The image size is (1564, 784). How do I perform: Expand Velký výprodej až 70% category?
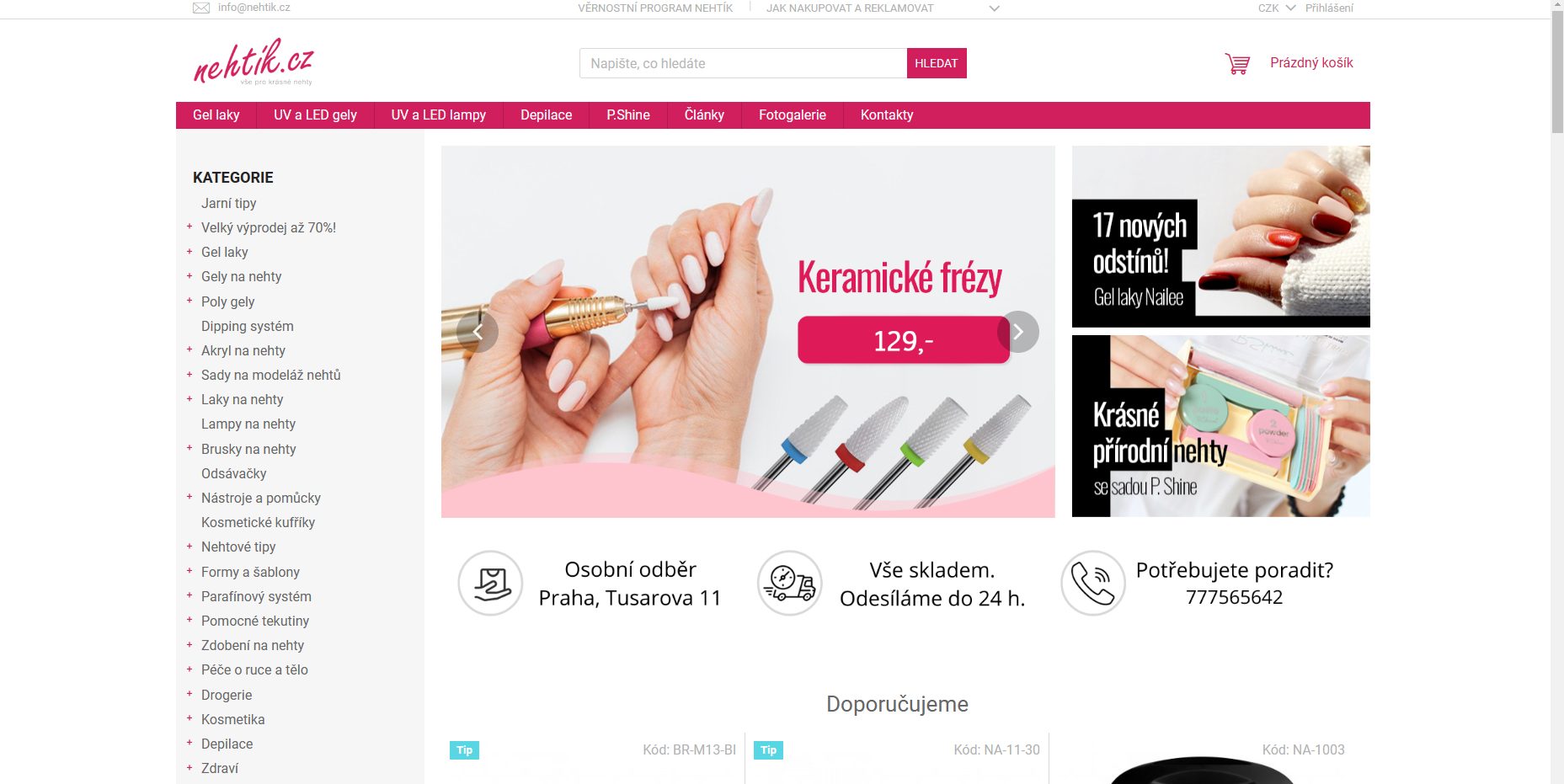pyautogui.click(x=189, y=227)
